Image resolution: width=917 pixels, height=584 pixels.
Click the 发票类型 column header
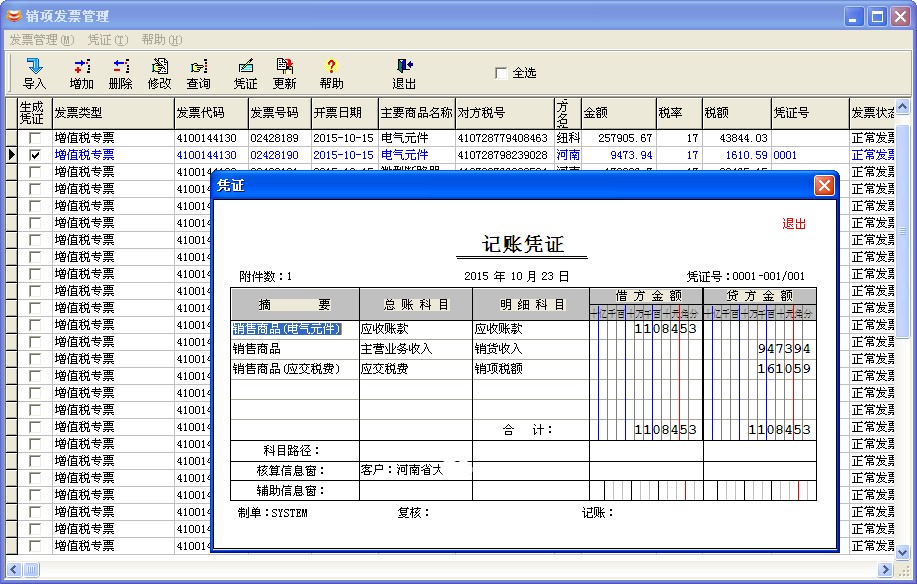(x=113, y=113)
